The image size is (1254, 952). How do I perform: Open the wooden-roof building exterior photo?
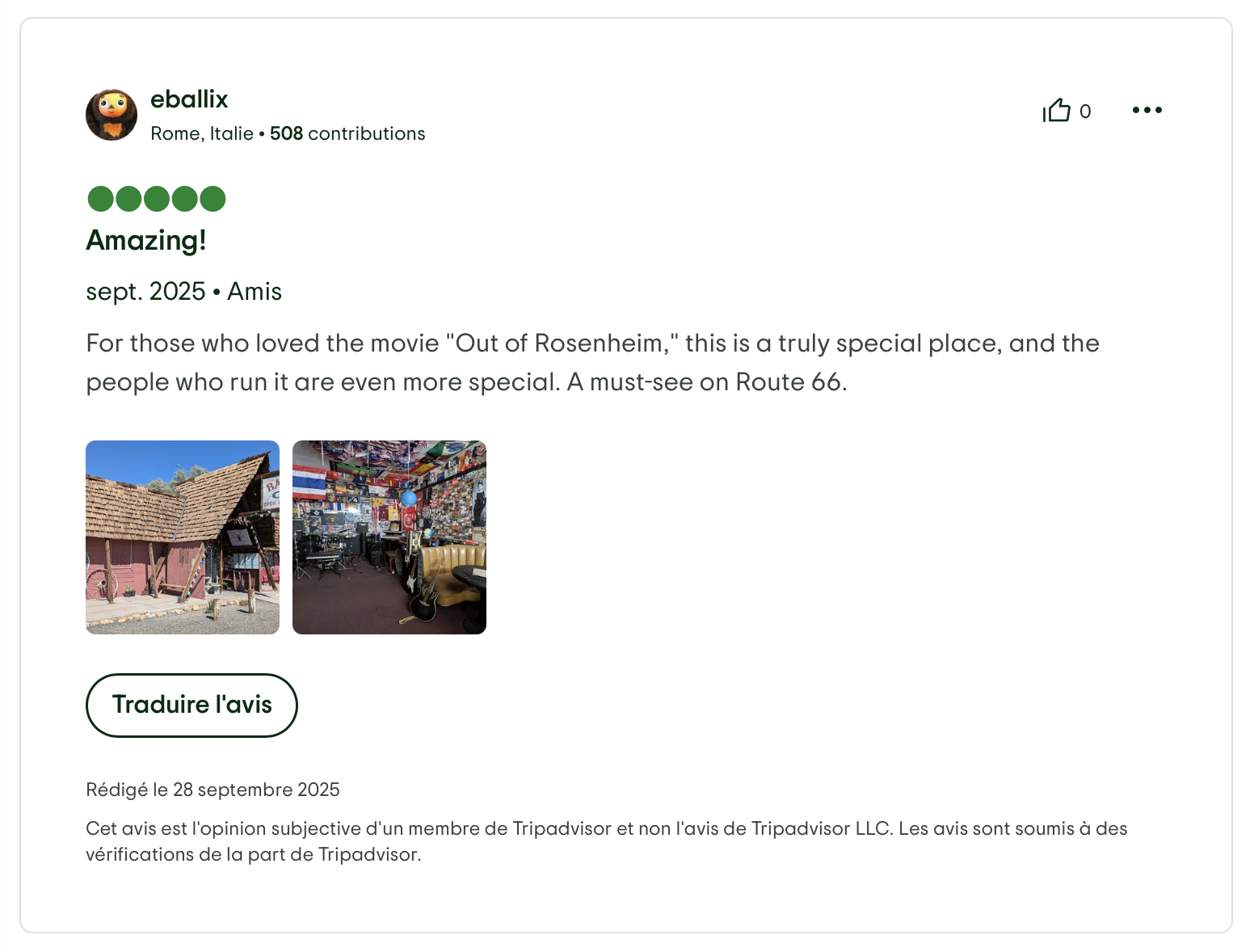tap(183, 537)
